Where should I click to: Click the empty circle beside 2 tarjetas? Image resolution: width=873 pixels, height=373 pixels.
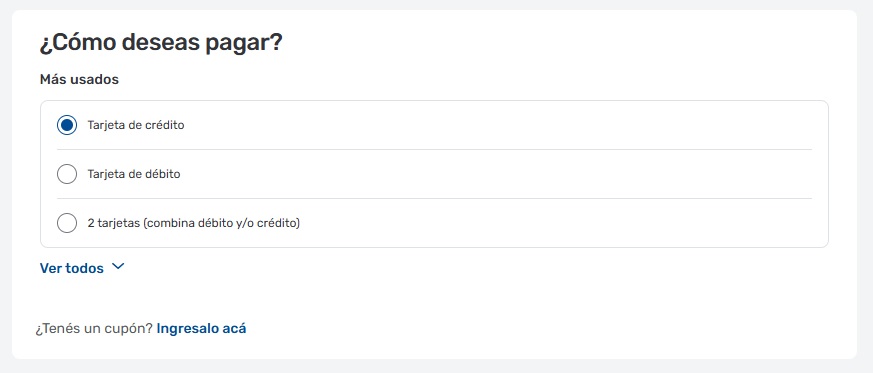pyautogui.click(x=67, y=223)
